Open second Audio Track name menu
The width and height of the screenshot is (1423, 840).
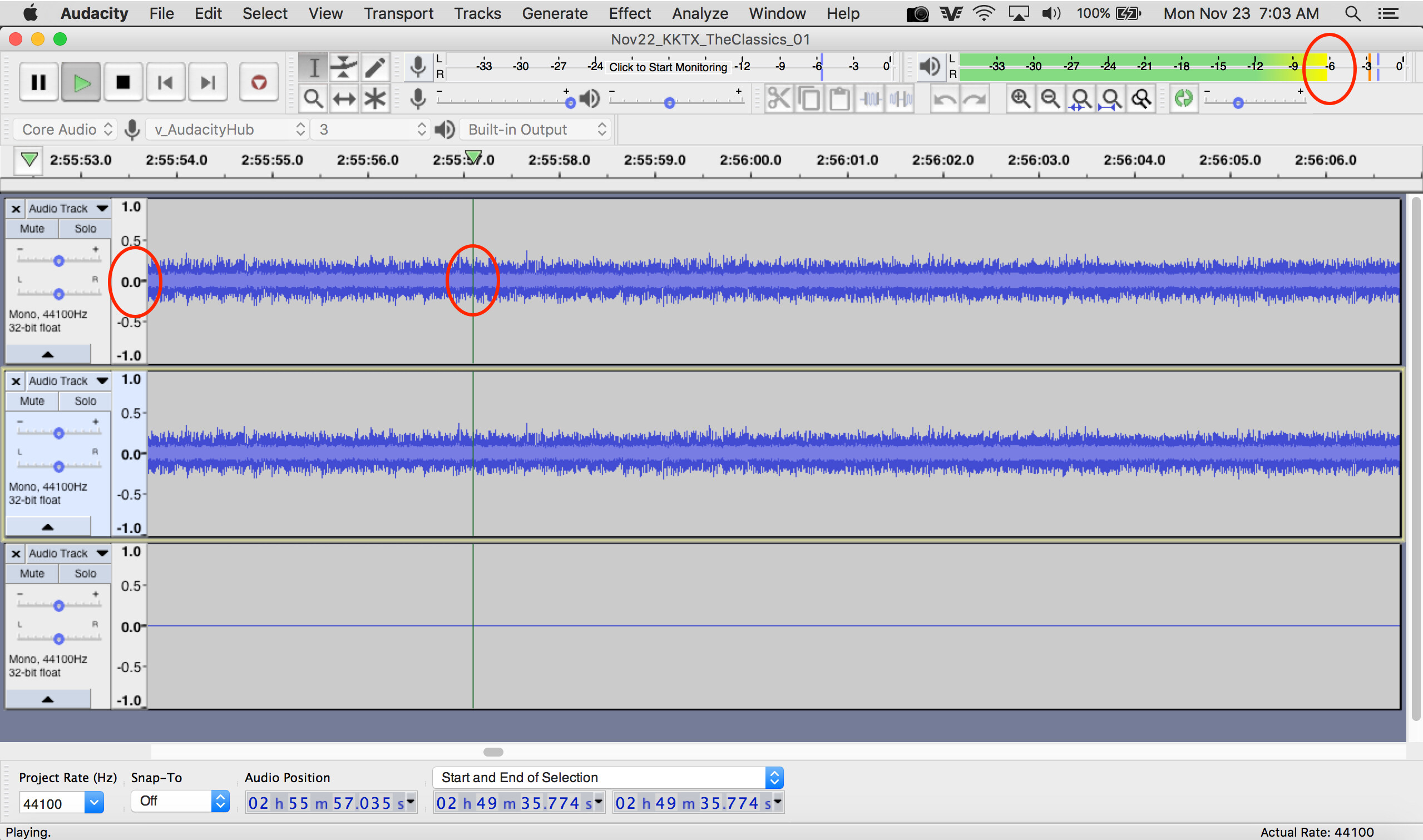[x=68, y=381]
